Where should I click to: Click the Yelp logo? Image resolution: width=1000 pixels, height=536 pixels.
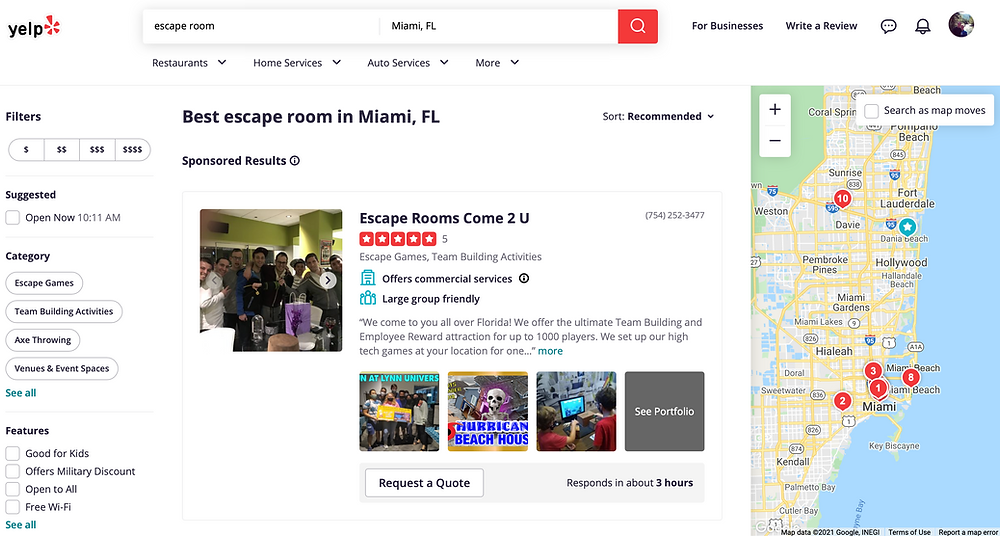click(x=34, y=27)
